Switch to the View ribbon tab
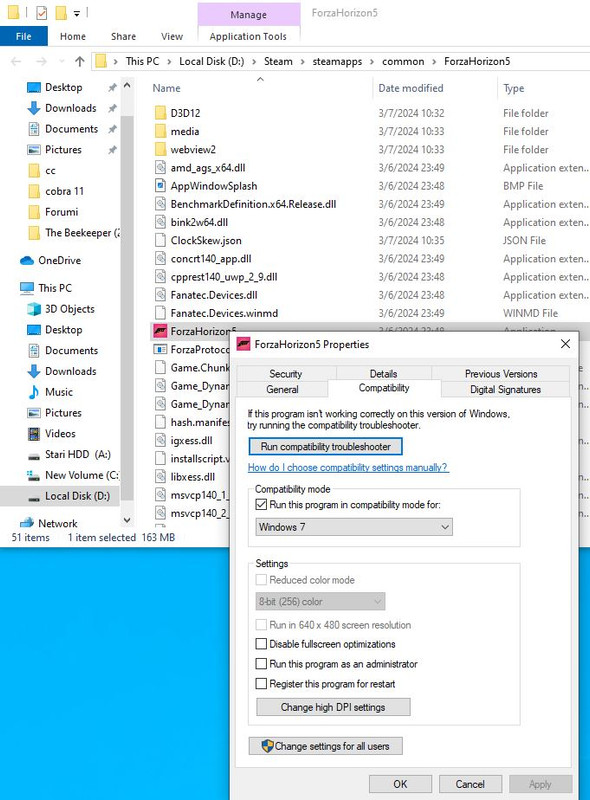Screen dimensions: 590x800 point(172,36)
